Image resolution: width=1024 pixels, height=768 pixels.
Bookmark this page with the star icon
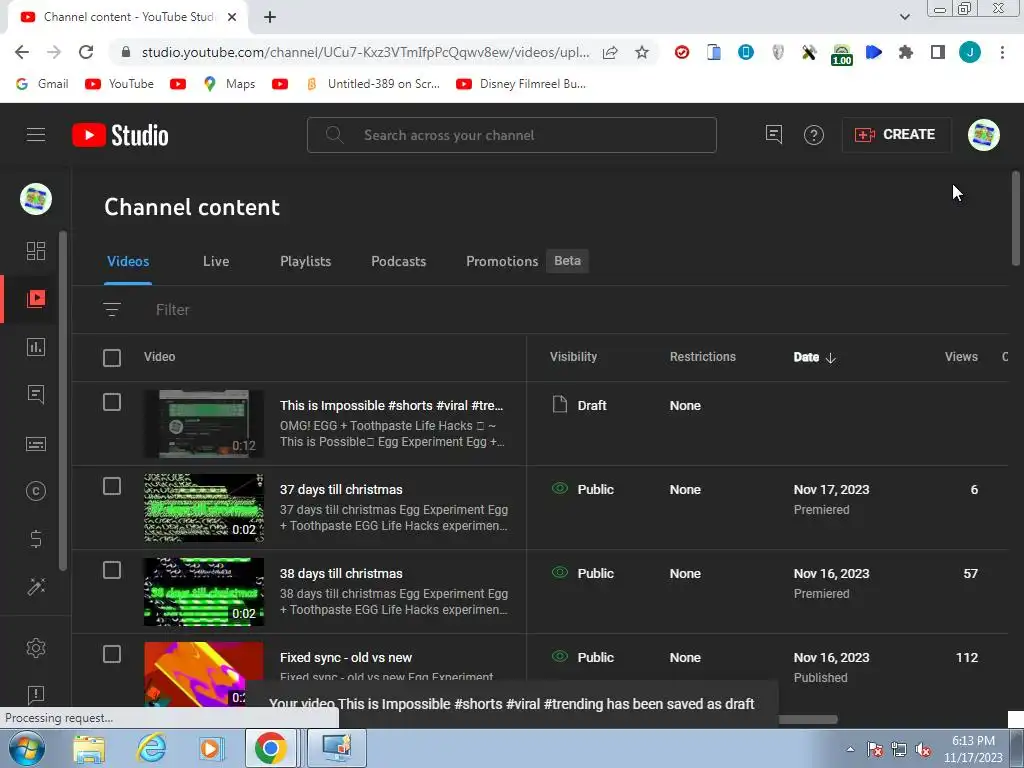pyautogui.click(x=642, y=52)
